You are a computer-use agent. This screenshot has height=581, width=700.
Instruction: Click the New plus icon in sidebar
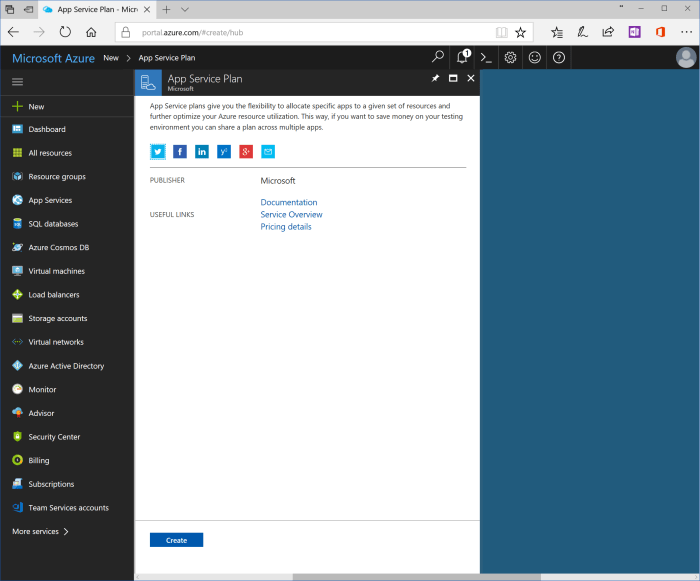(x=17, y=106)
